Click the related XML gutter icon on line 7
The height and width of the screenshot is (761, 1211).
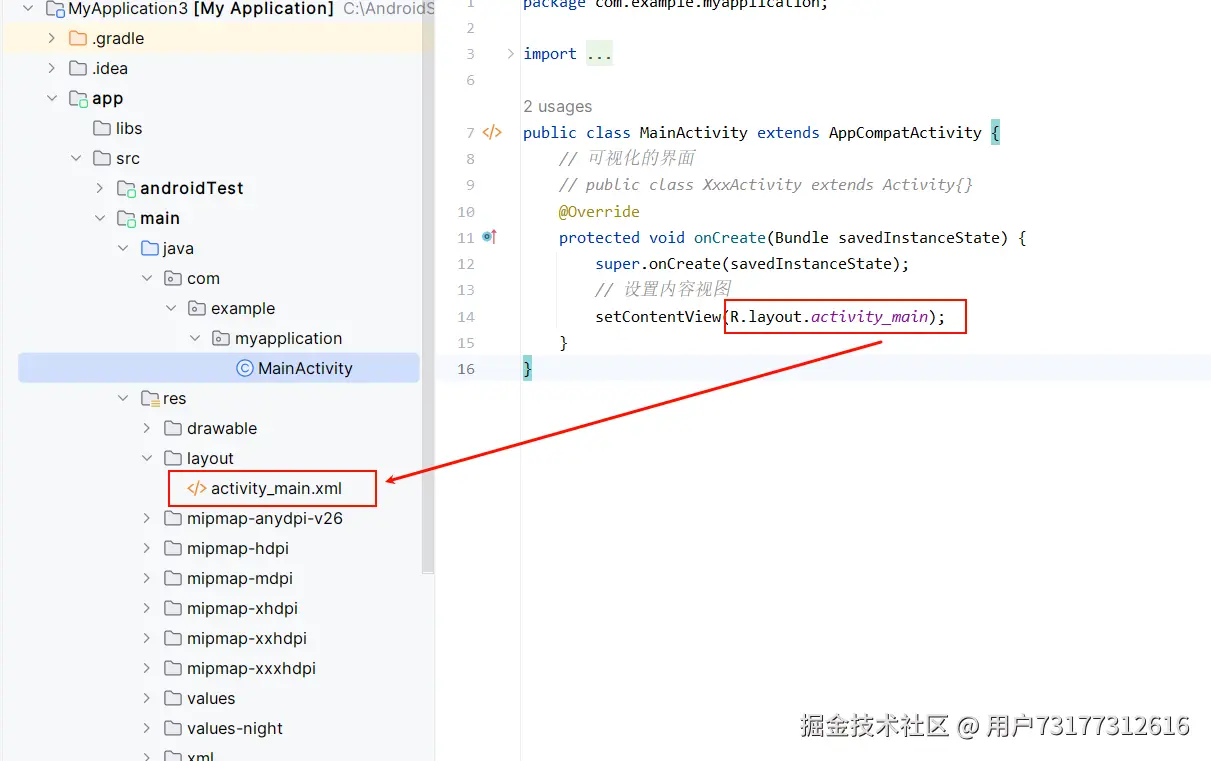[492, 132]
